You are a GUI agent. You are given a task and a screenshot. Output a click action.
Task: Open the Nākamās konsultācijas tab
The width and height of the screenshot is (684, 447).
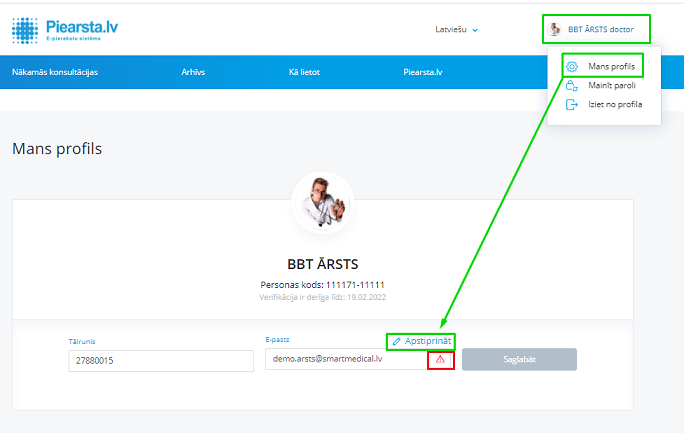click(55, 73)
